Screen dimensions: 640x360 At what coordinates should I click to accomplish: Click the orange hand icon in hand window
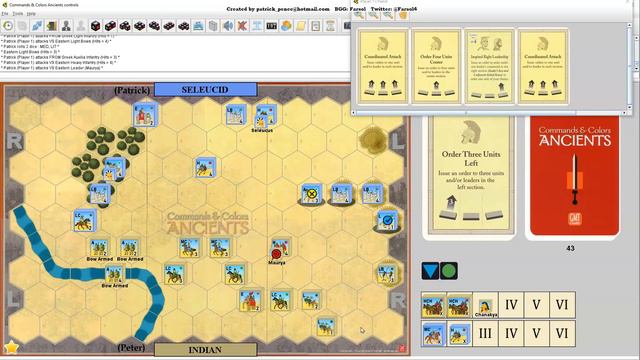[x=402, y=15]
